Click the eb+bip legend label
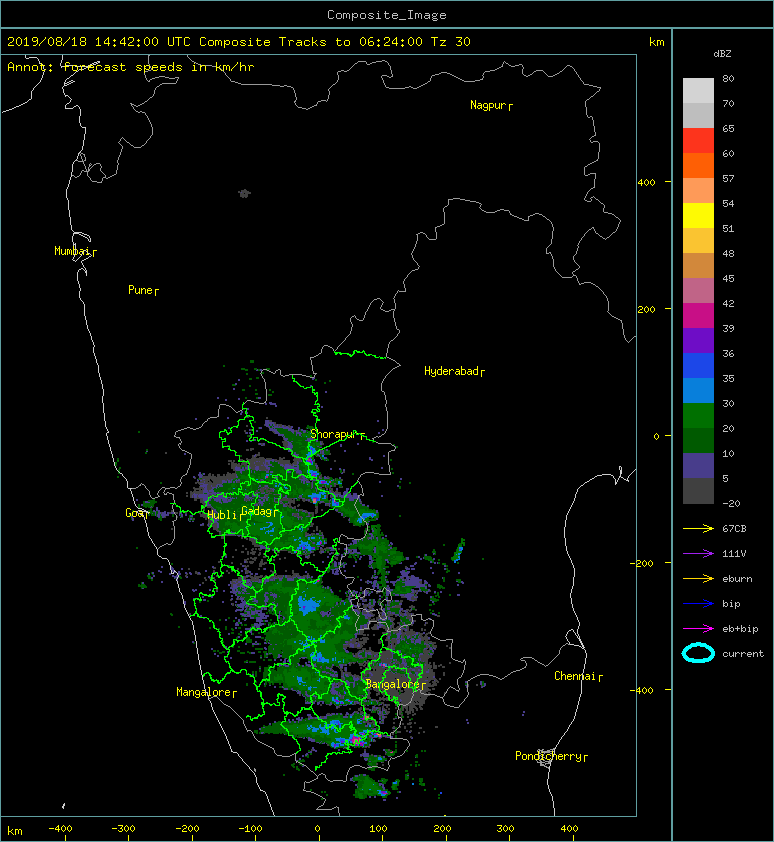The image size is (774, 842). [740, 629]
